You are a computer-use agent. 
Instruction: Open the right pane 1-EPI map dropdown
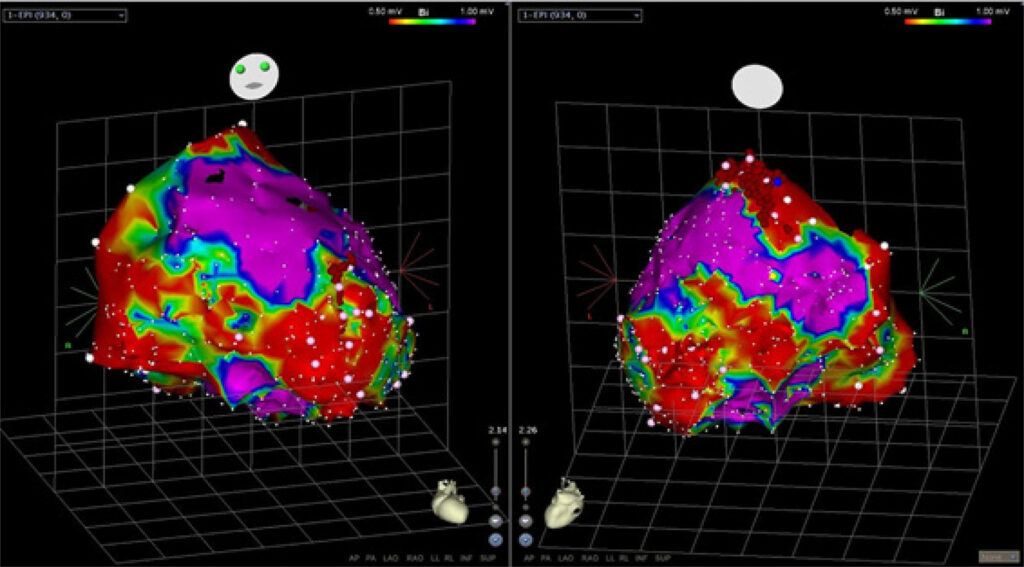(580, 16)
